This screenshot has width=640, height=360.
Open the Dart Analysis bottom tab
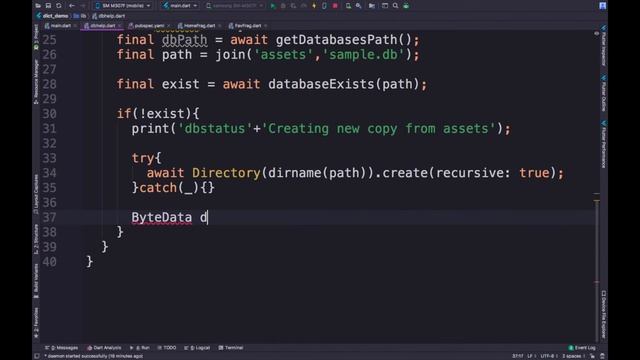104,348
